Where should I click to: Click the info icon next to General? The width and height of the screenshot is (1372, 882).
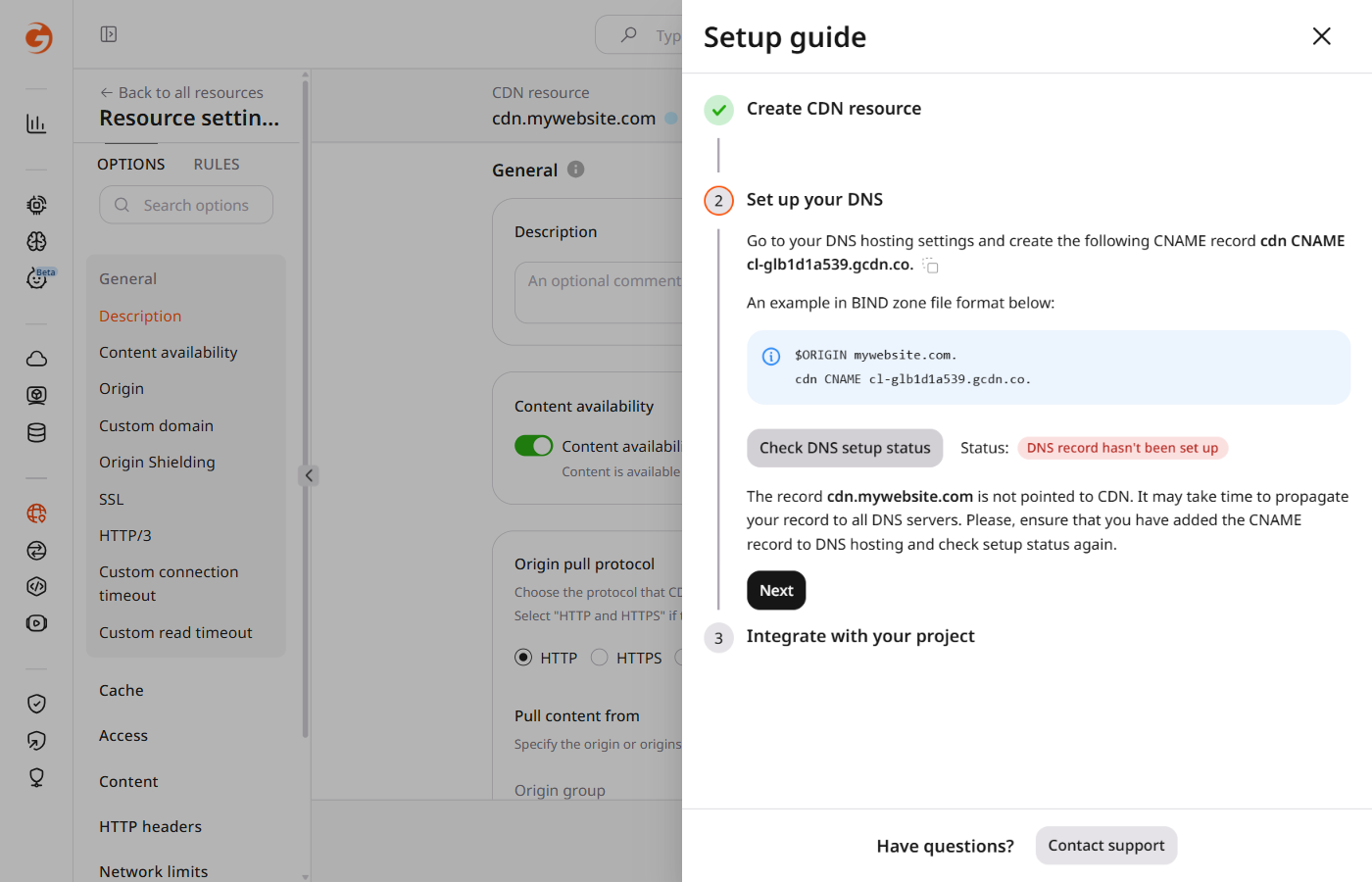pos(576,169)
